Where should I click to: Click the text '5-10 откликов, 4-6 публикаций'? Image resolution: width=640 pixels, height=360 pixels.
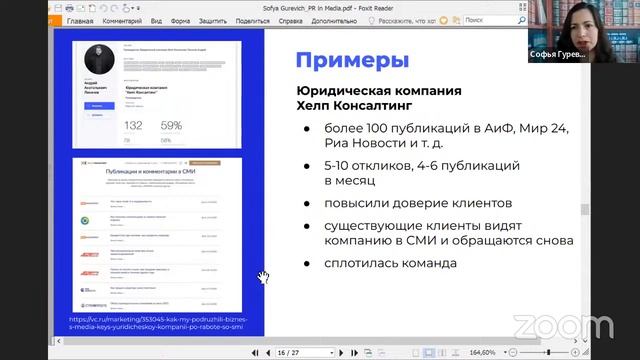pos(422,166)
